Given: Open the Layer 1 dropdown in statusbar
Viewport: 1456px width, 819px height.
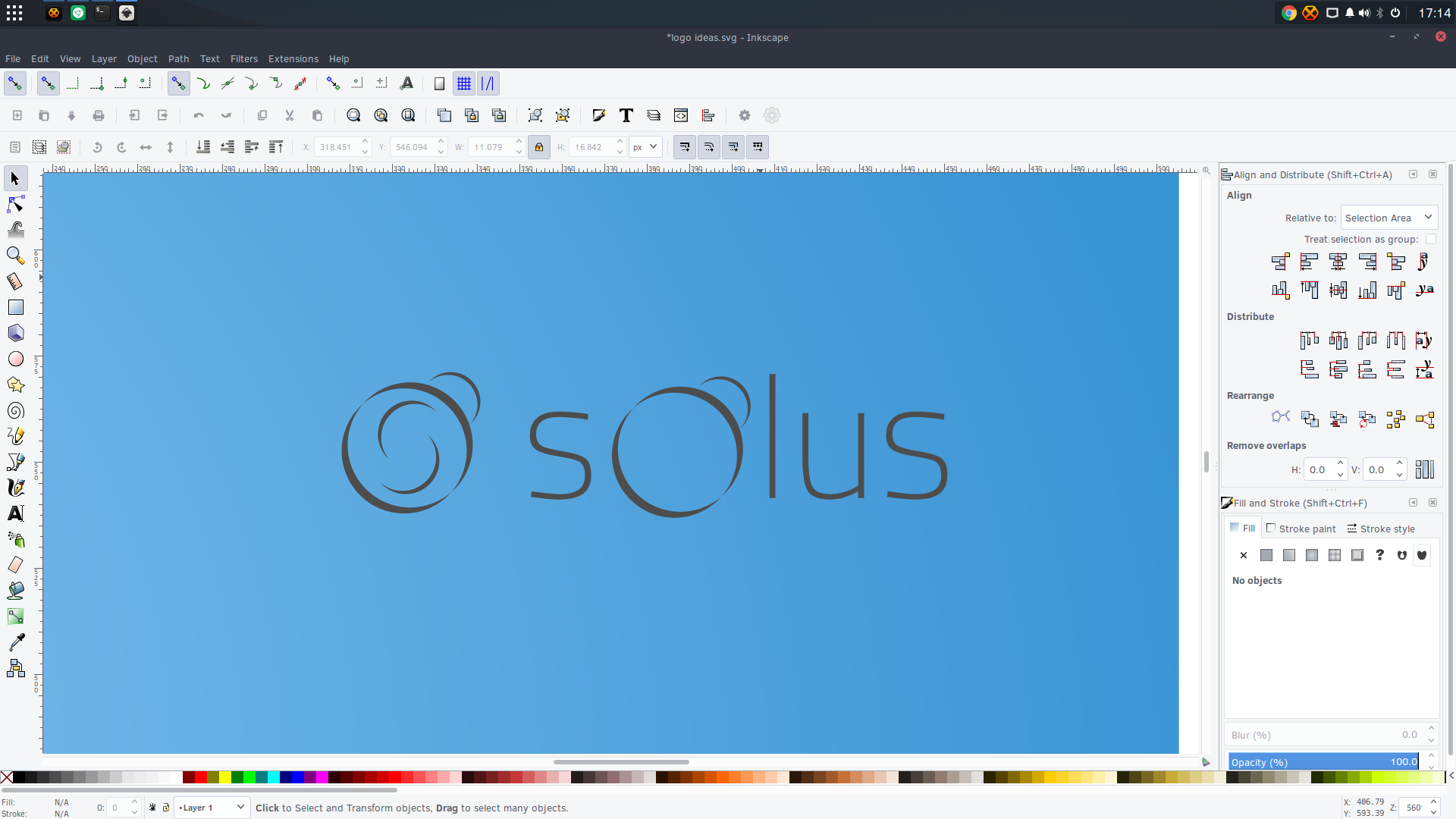Looking at the screenshot, I should click(x=212, y=808).
